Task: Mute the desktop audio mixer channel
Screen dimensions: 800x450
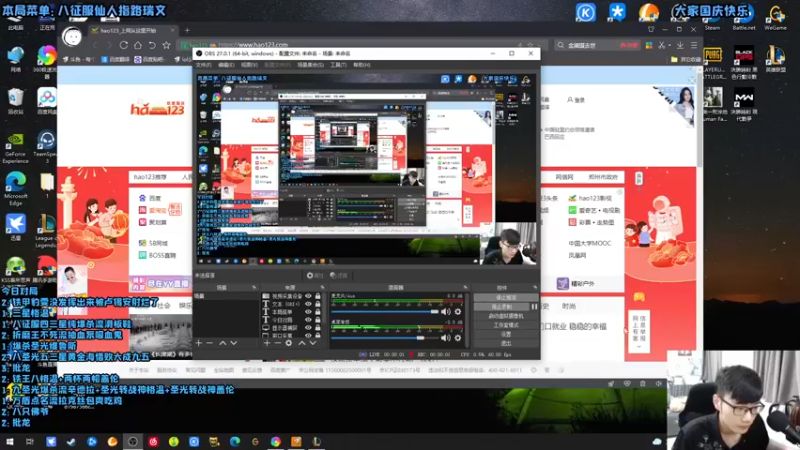Action: (x=446, y=337)
